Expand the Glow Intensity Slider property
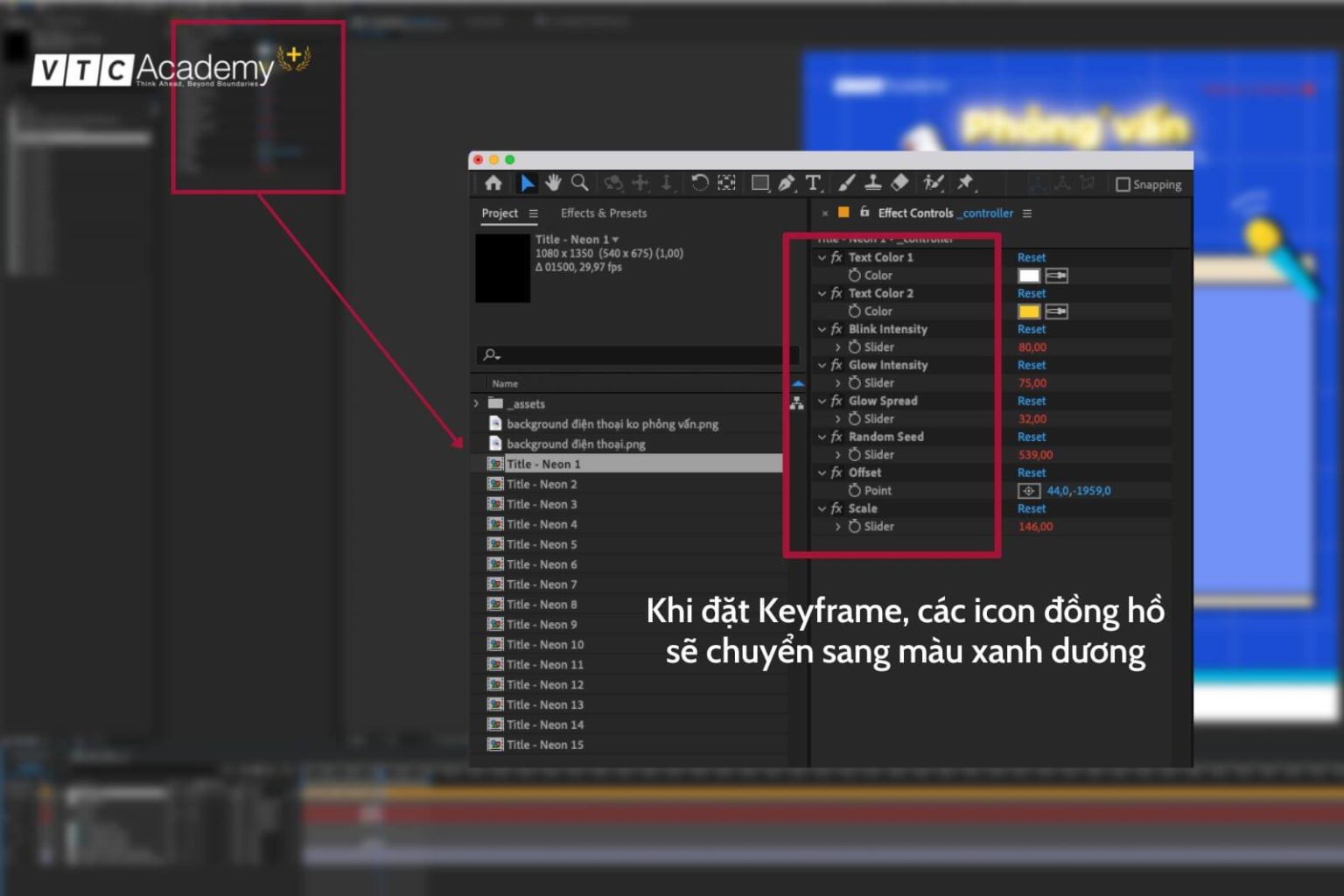The width and height of the screenshot is (1344, 896). pyautogui.click(x=838, y=382)
